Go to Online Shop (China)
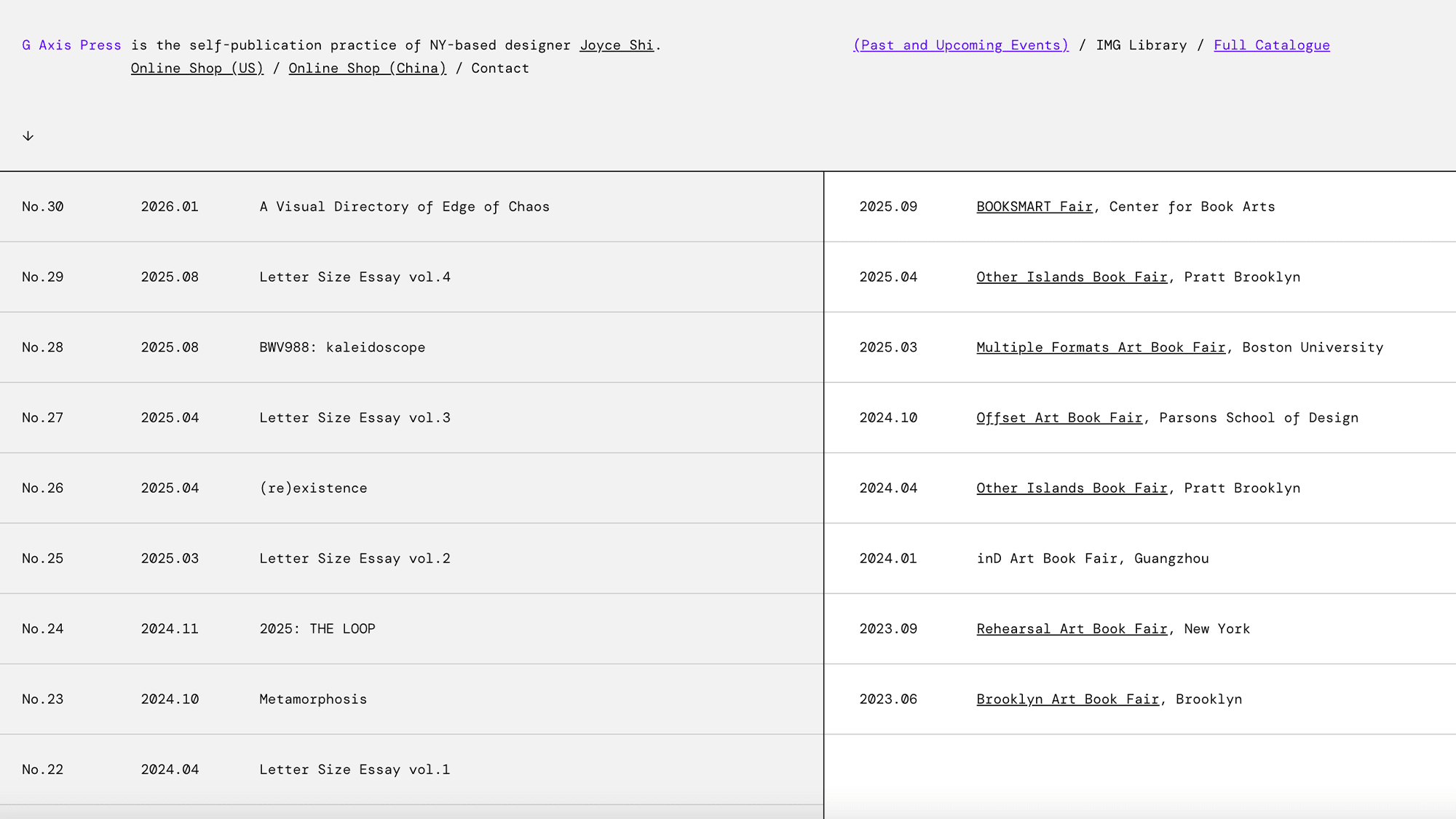Image resolution: width=1456 pixels, height=819 pixels. coord(367,68)
